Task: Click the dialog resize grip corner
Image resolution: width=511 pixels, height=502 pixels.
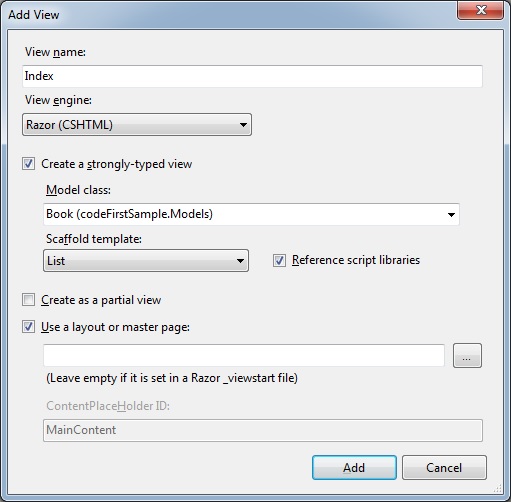Action: click(498, 489)
